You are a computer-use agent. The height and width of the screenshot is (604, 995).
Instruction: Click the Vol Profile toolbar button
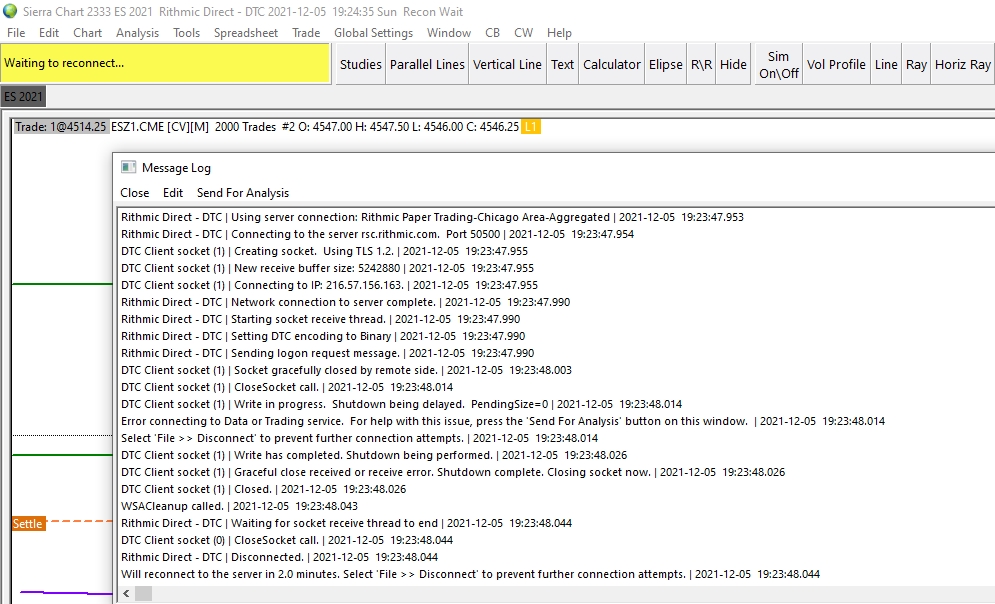(836, 64)
